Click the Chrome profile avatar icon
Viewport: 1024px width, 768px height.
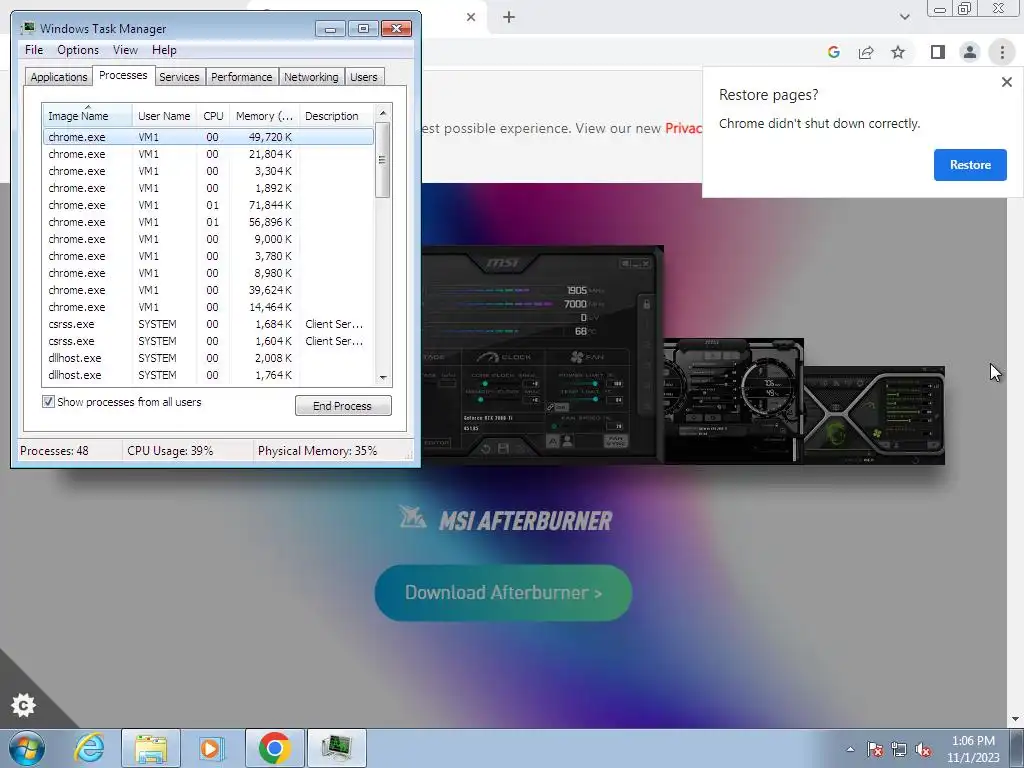[x=970, y=52]
